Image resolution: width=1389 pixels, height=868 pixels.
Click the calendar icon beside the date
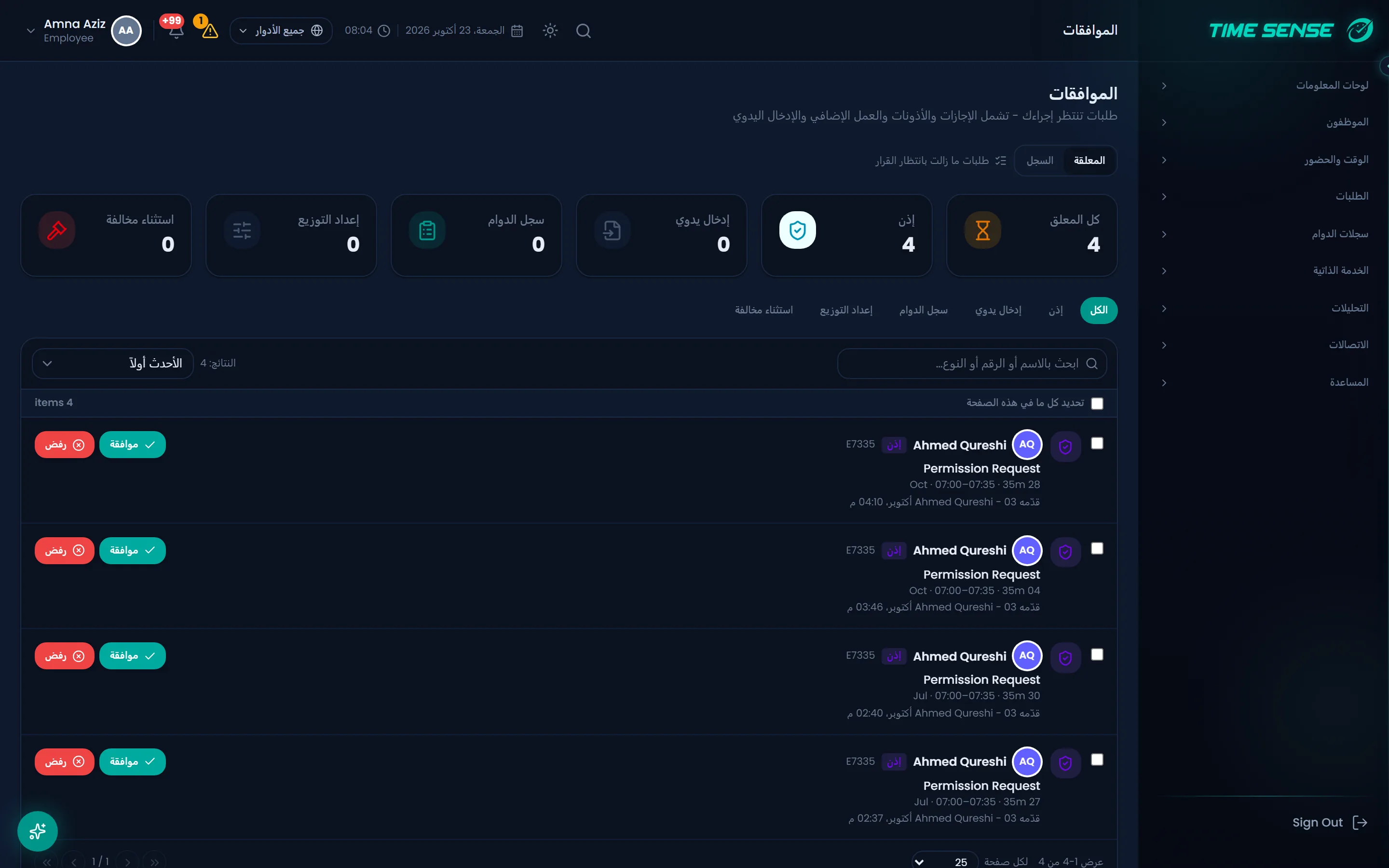pos(517,30)
